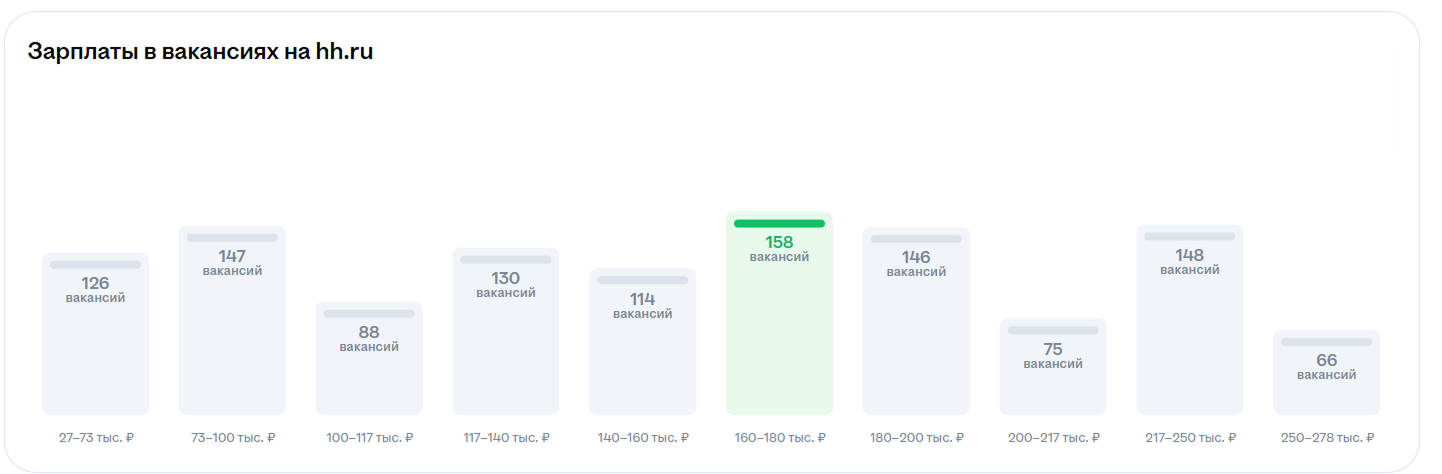The width and height of the screenshot is (1442, 474).
Task: Click the 100–117 тыс. ₽ axis label
Action: coord(369,438)
